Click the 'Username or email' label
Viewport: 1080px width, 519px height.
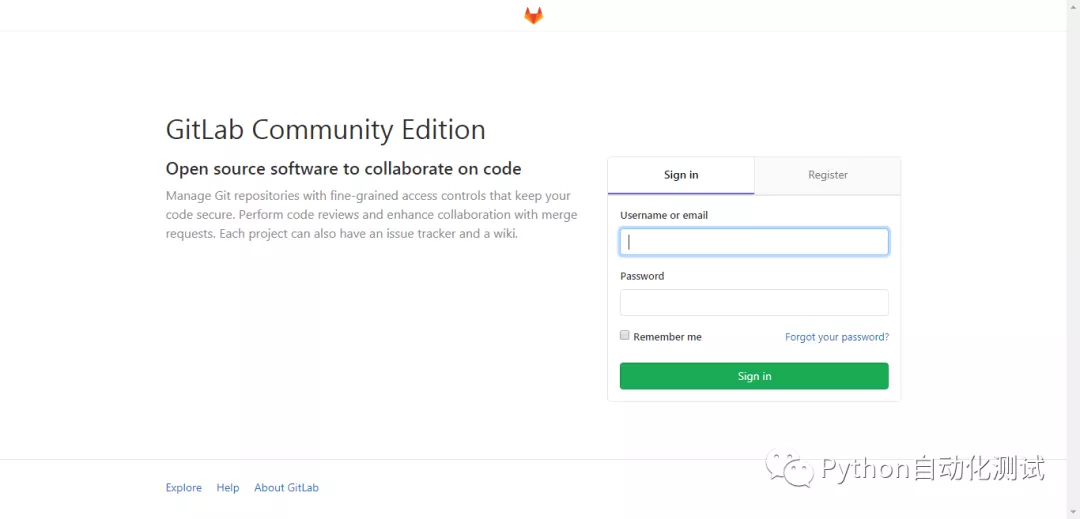[664, 215]
